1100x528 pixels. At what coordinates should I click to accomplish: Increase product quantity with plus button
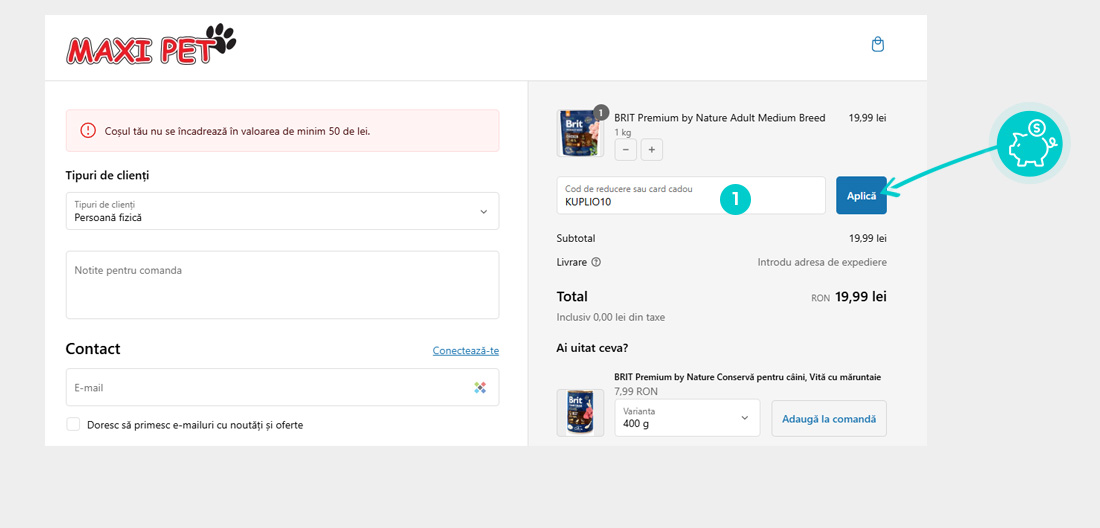pyautogui.click(x=651, y=150)
